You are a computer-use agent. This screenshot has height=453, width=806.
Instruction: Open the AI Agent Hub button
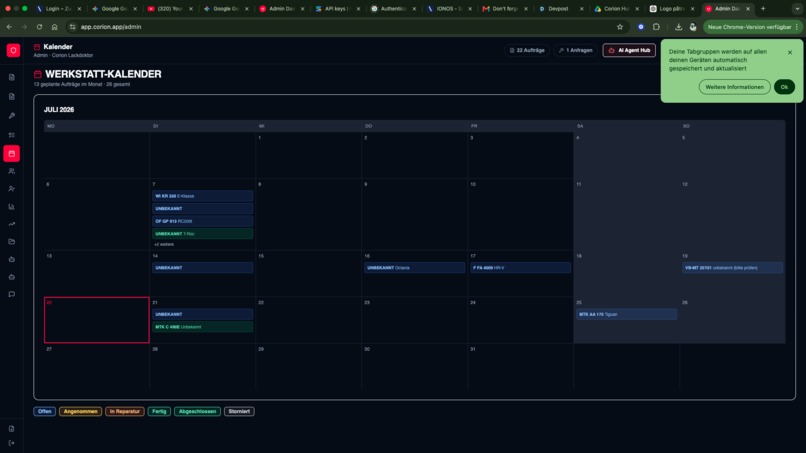[629, 50]
